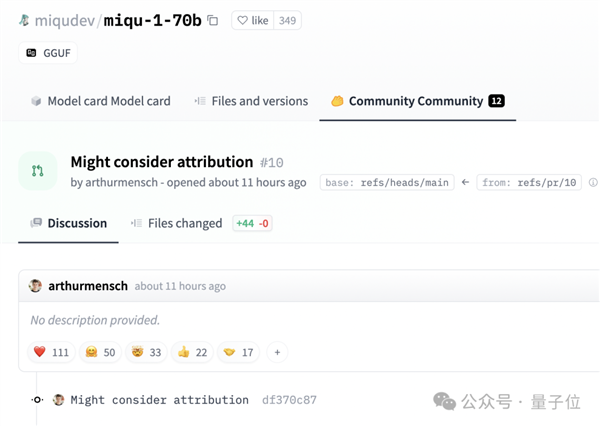The width and height of the screenshot is (600, 426).
Task: Open the Model card tab
Action: [100, 101]
